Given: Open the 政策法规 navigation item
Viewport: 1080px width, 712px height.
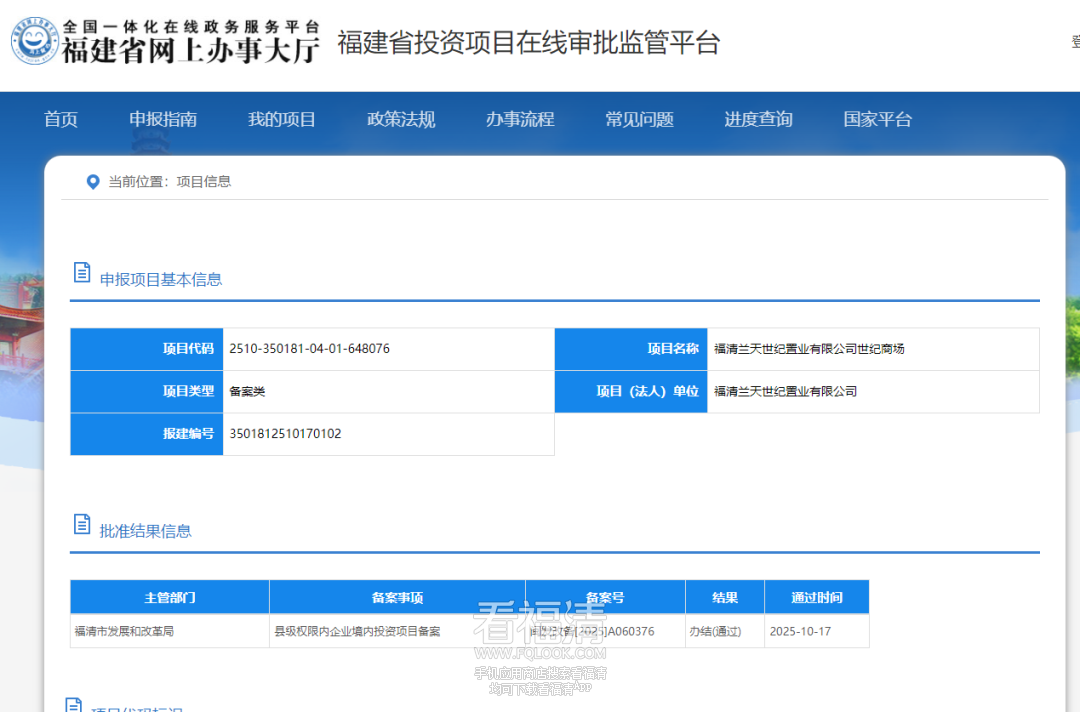Looking at the screenshot, I should coord(402,119).
